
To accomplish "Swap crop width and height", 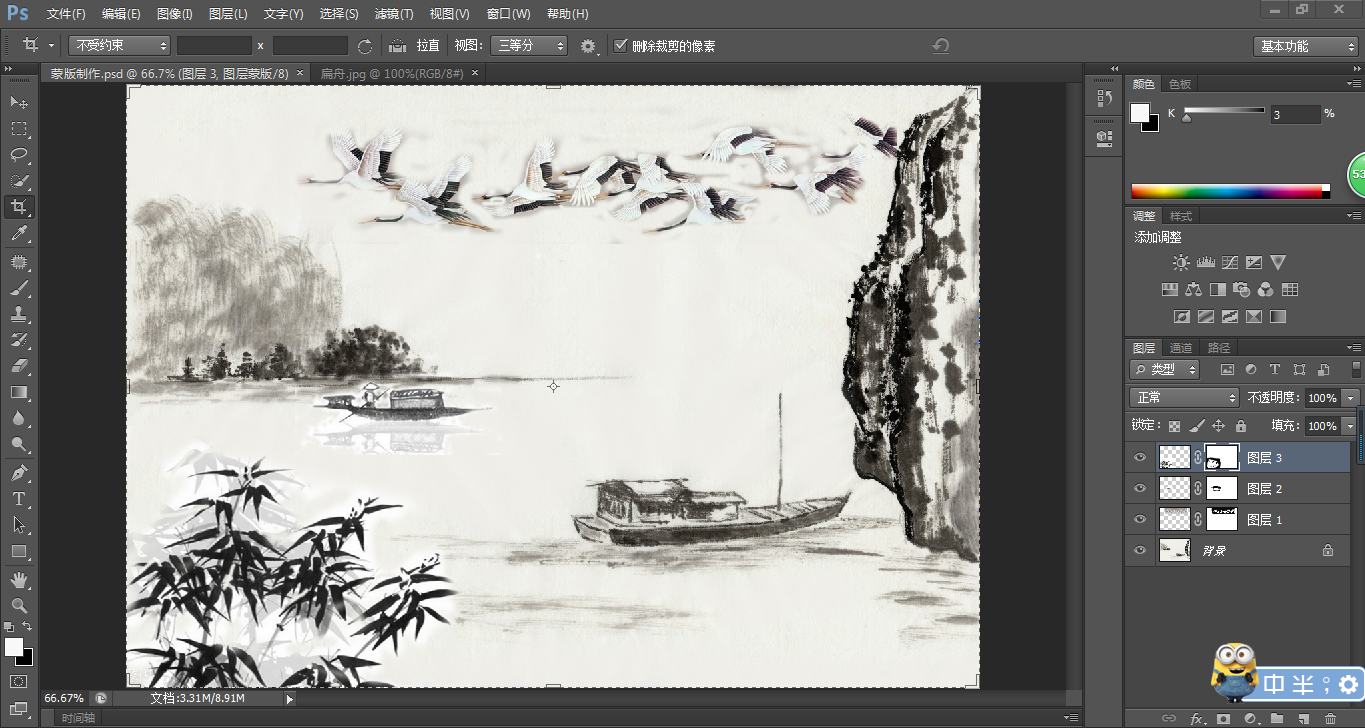I will [365, 46].
